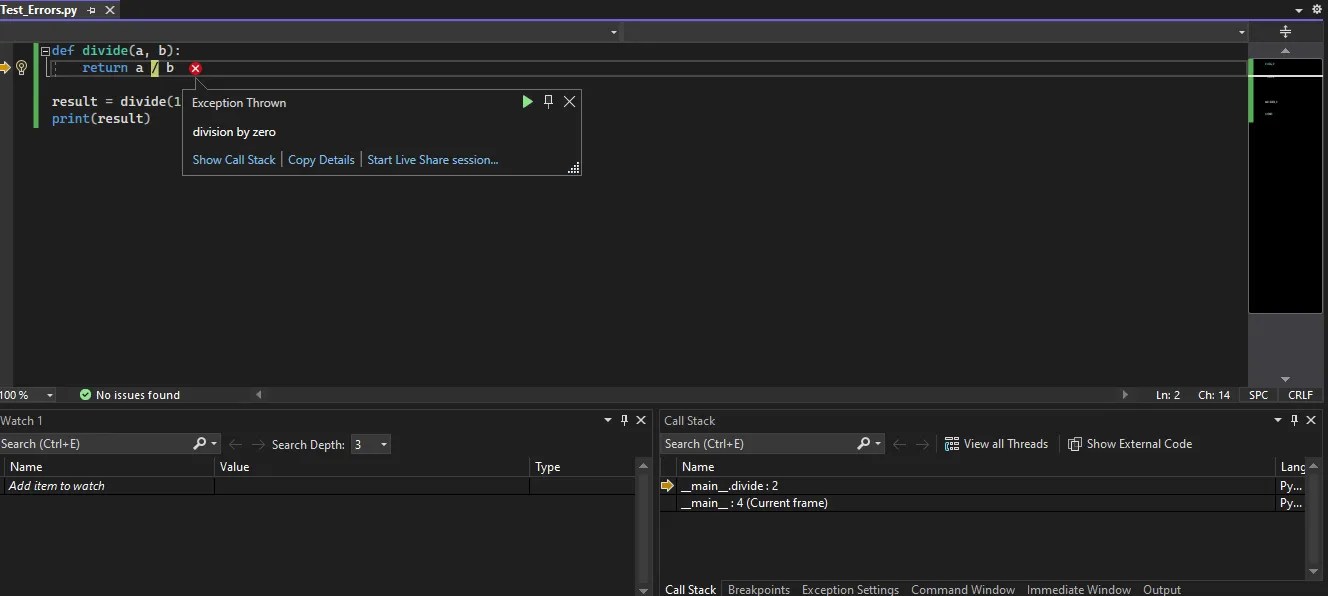
Task: Click the settings gear in the top-right corner
Action: (x=1317, y=8)
